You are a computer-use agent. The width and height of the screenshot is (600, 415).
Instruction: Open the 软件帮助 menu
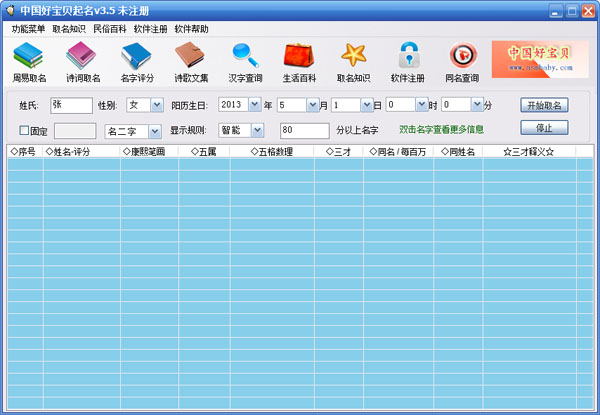coord(191,29)
